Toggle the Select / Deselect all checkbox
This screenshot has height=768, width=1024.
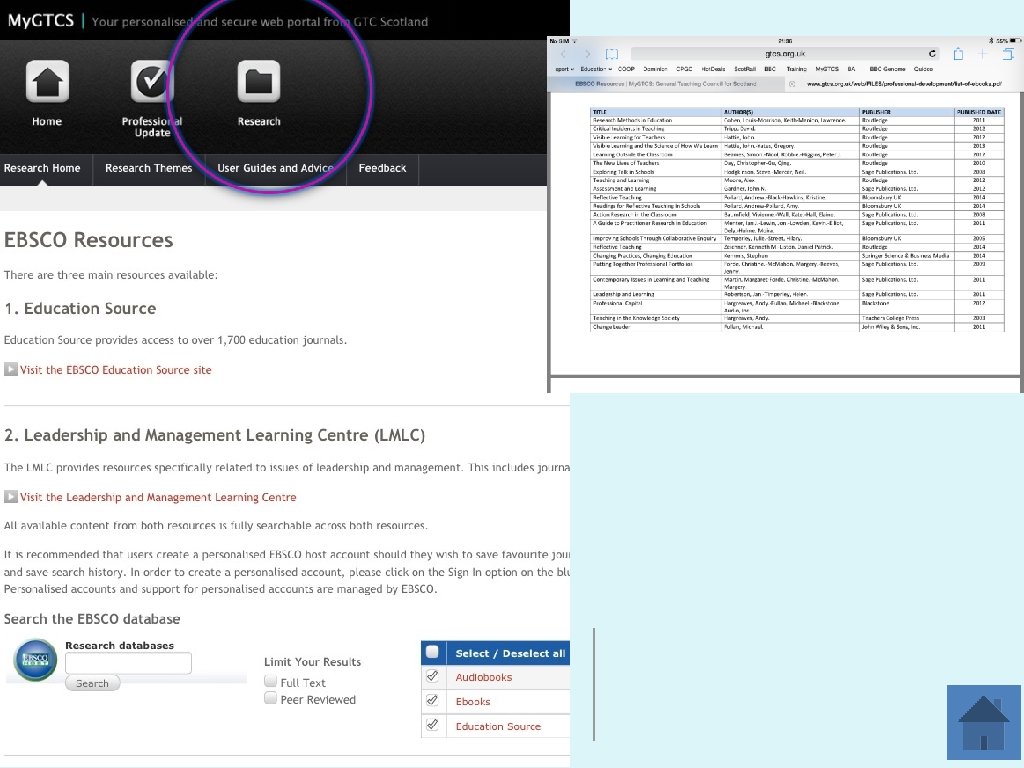432,652
